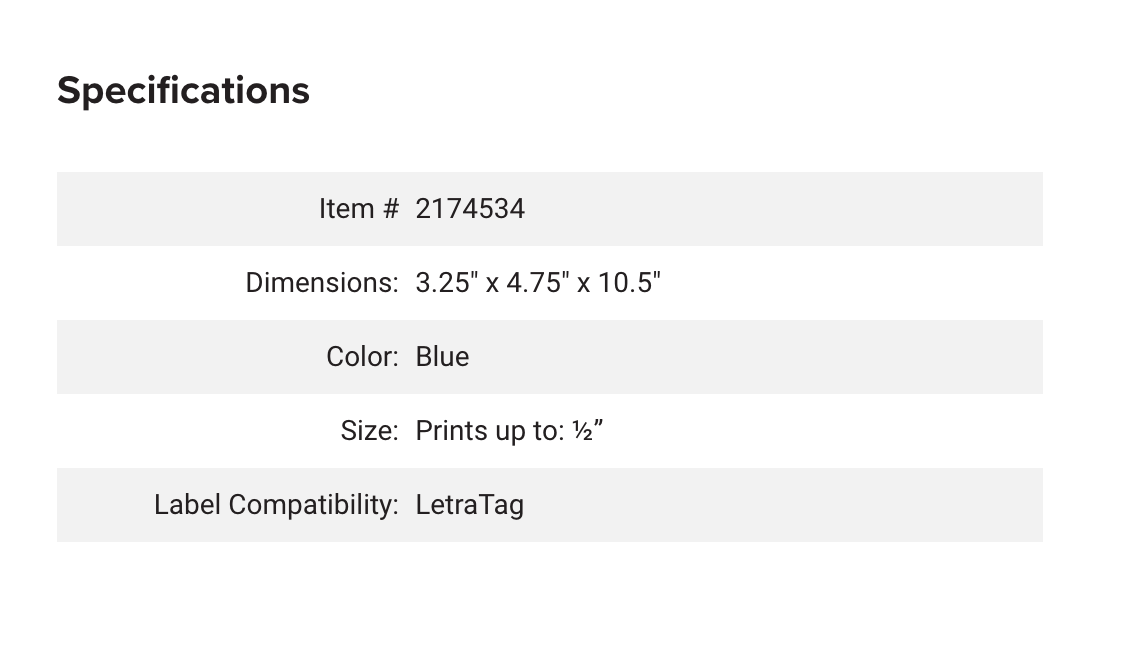Screen dimensions: 1142x648
Task: Click the ½" fraction in the Size row
Action: pos(588,431)
